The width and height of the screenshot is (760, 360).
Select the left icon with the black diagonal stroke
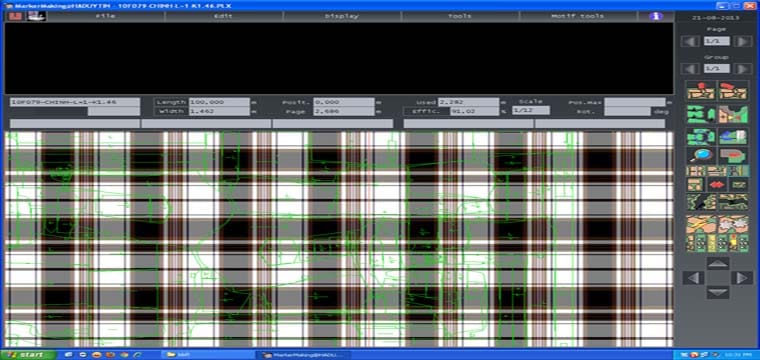click(701, 202)
